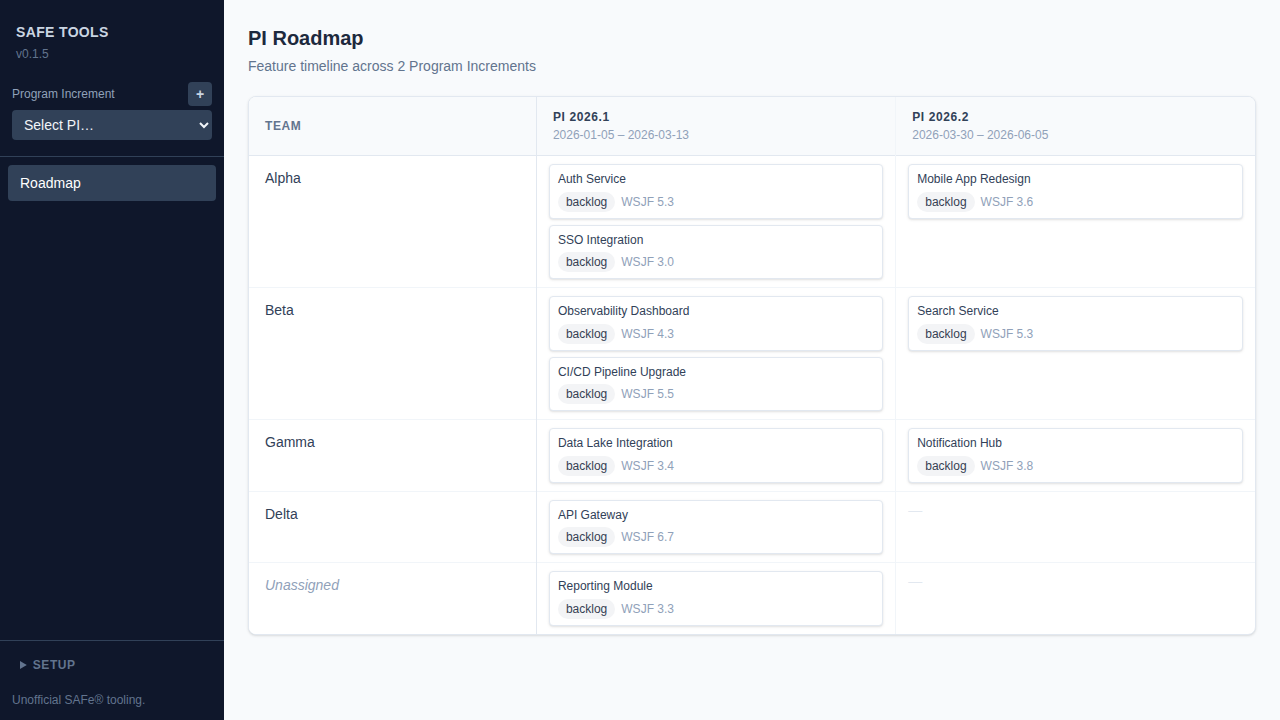Click the SAFE TOOLS app title
The image size is (1280, 720).
point(62,32)
